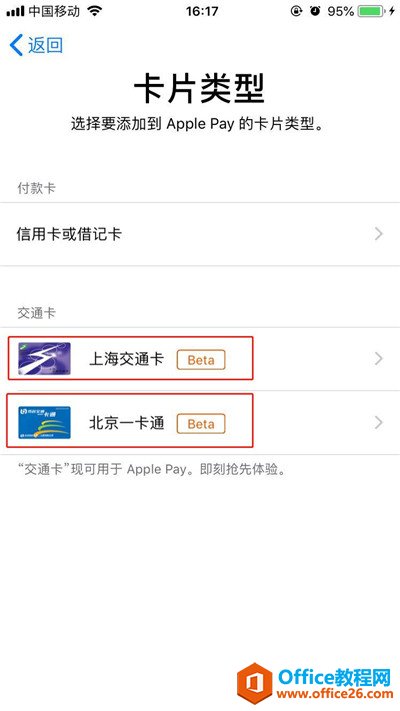400x711 pixels.
Task: Go back via 返回 label
Action: coord(45,46)
